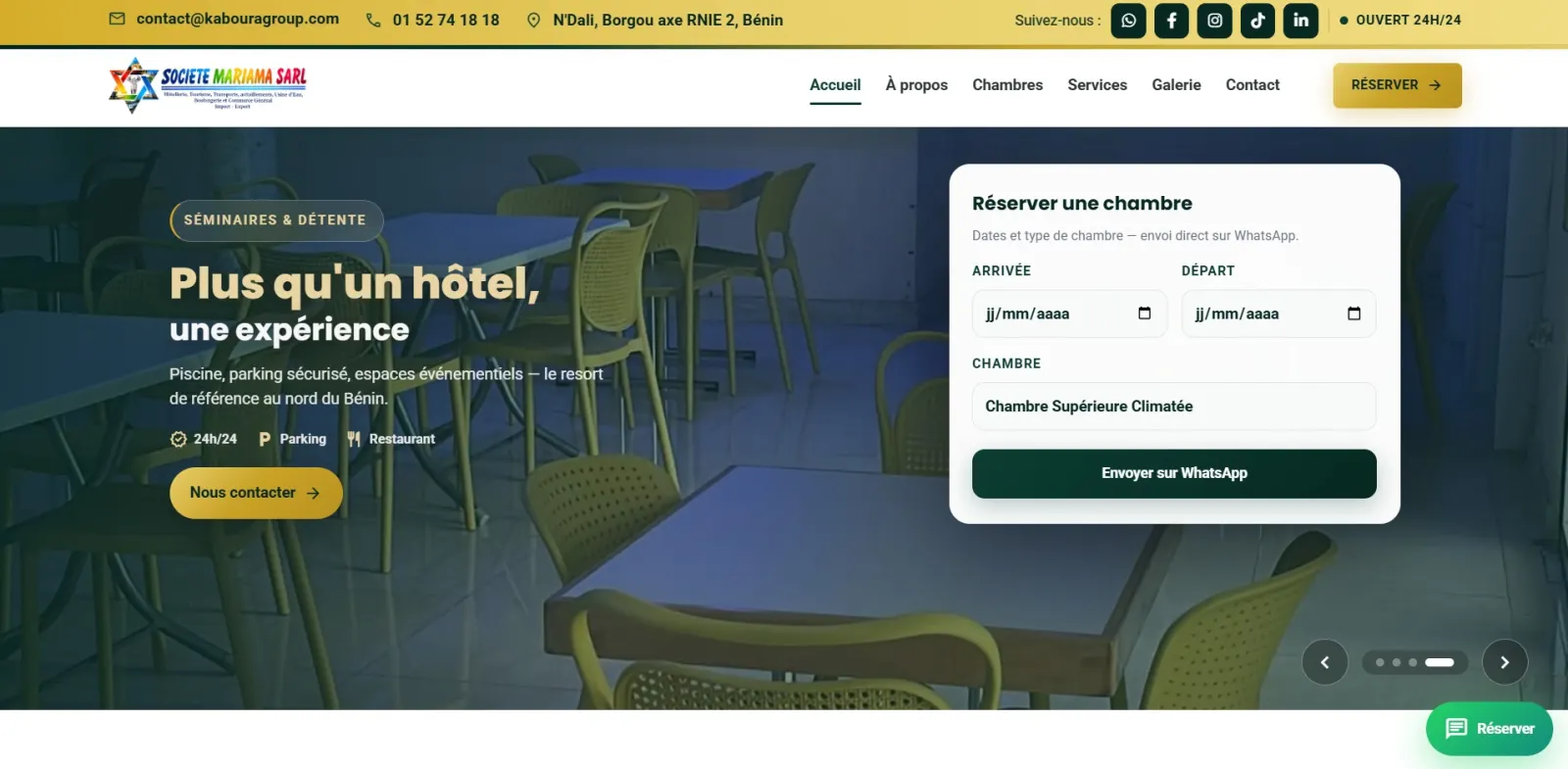
Task: Go to the previous hero slide
Action: 1325,662
